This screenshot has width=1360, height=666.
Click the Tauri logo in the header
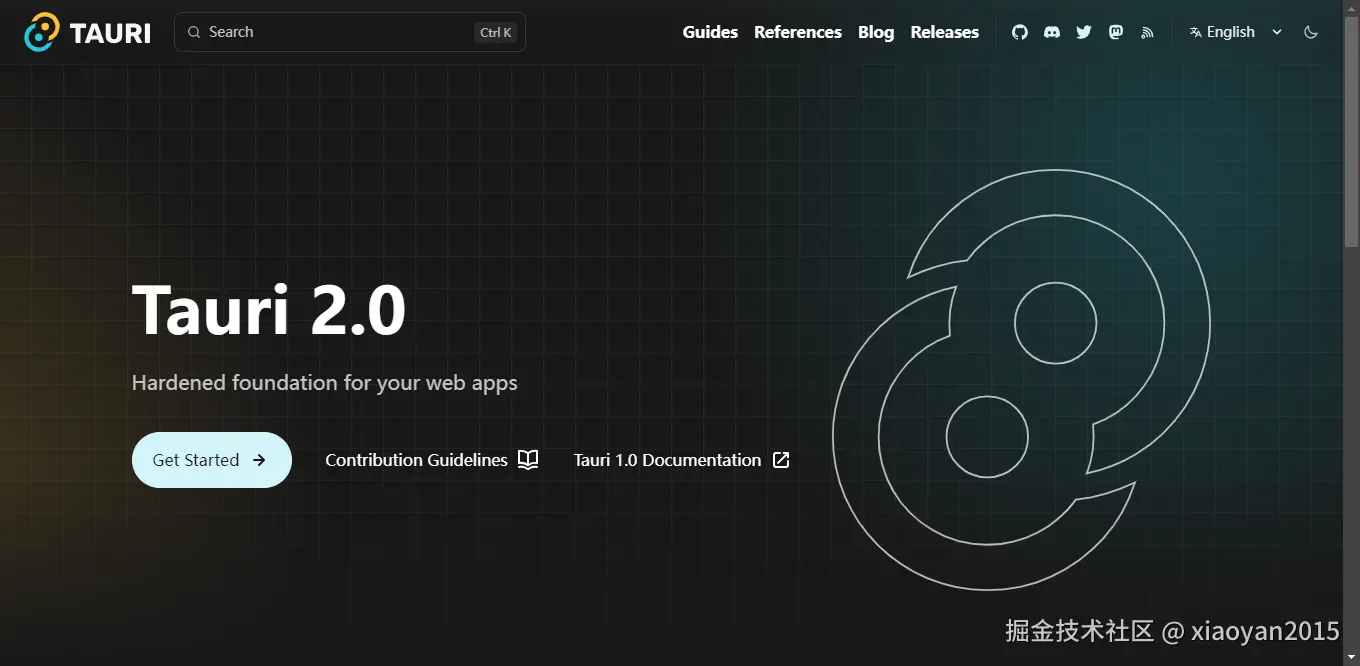[x=87, y=32]
